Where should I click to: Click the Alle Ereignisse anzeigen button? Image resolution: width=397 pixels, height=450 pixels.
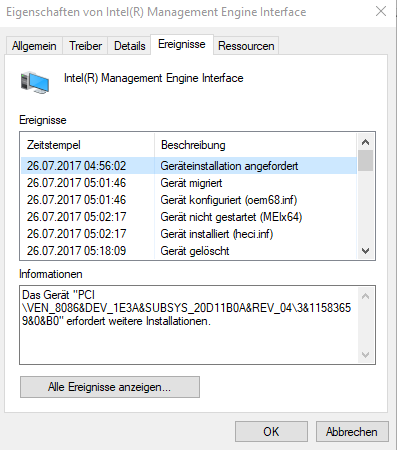[110, 387]
